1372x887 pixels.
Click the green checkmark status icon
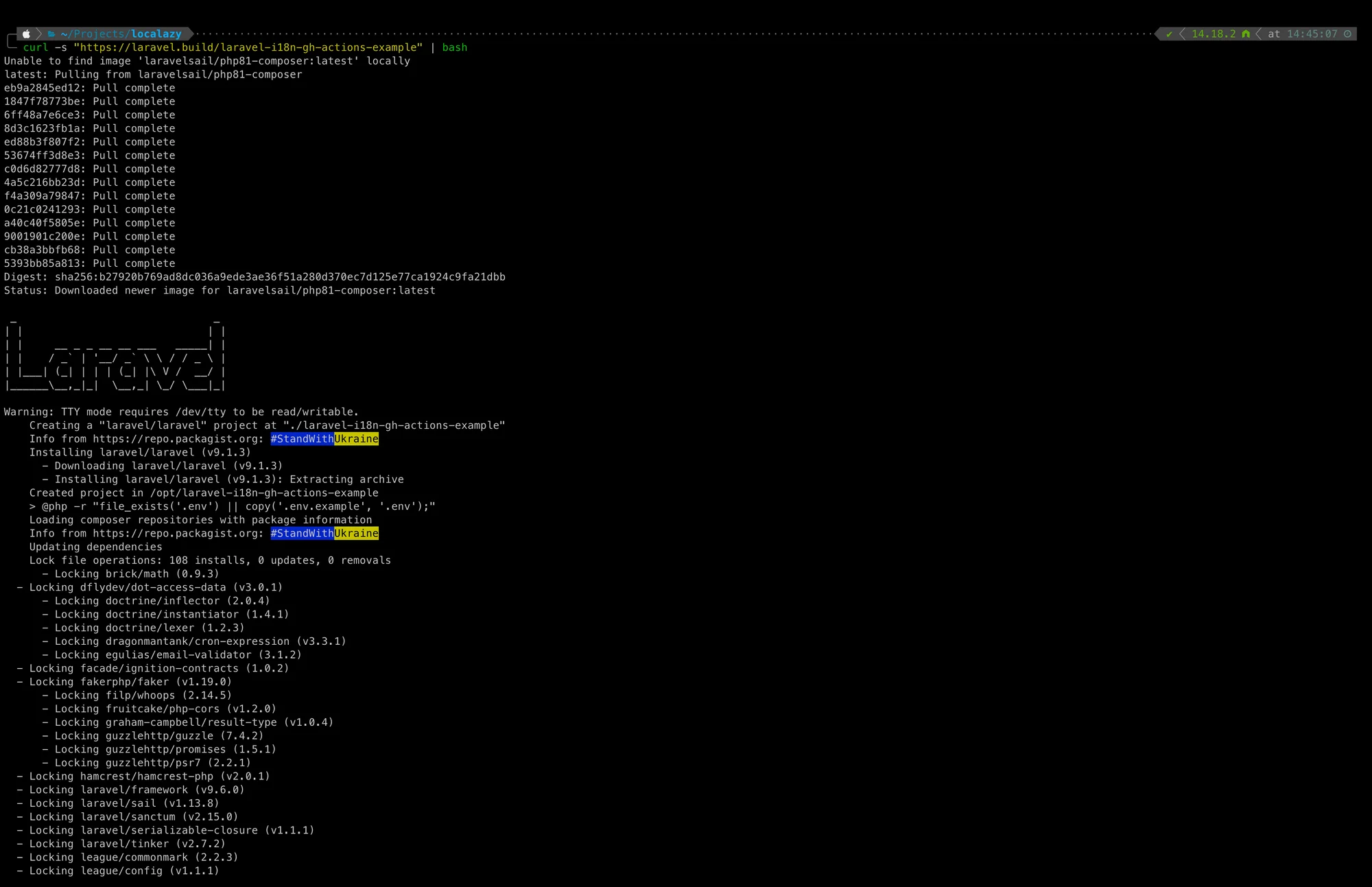tap(1169, 34)
